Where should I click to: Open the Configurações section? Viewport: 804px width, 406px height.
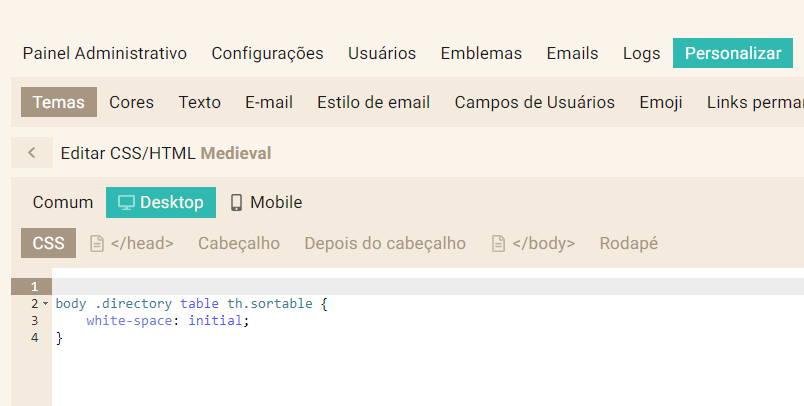(x=267, y=53)
